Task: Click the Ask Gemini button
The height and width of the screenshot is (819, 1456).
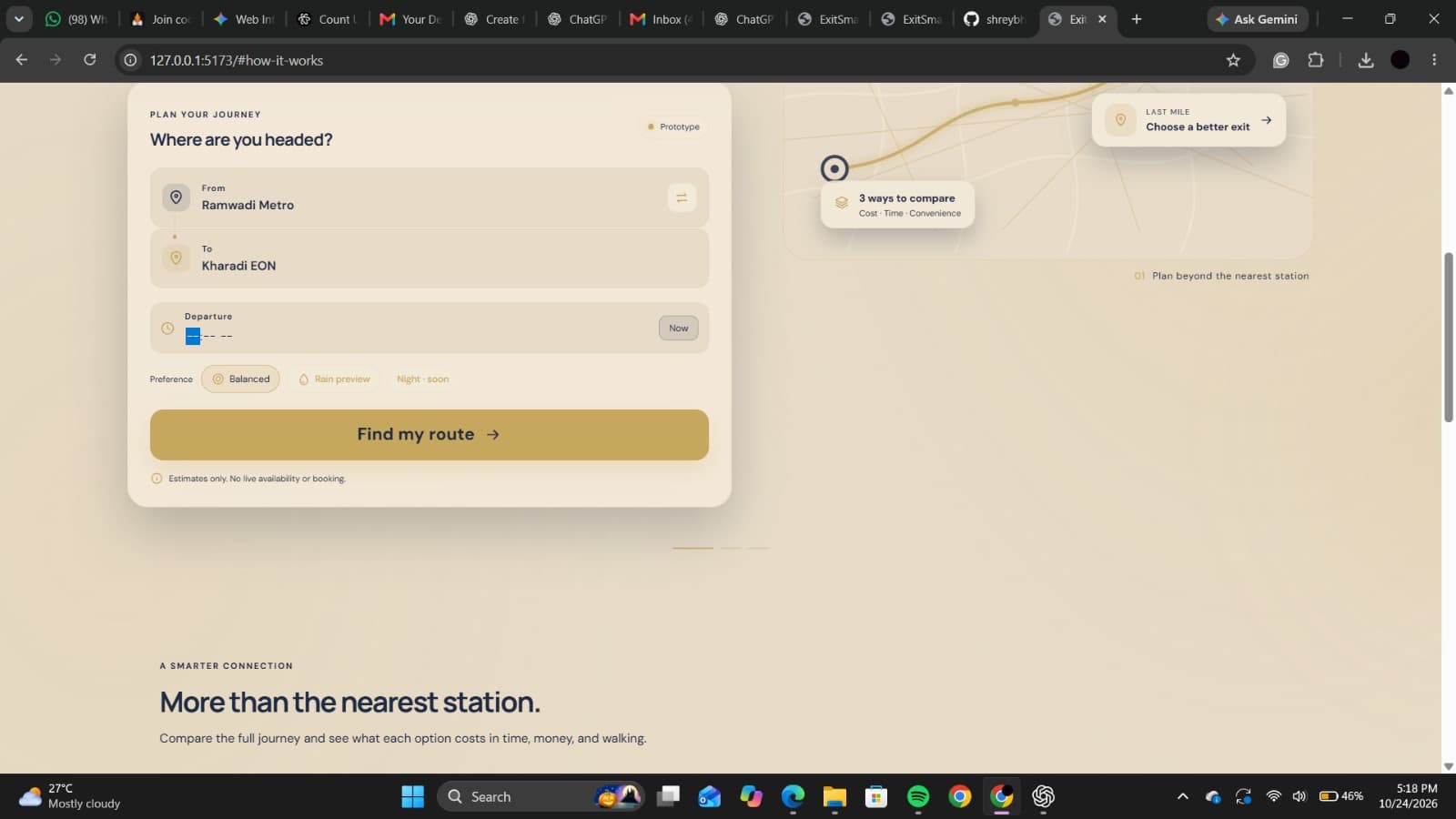Action: 1258,19
